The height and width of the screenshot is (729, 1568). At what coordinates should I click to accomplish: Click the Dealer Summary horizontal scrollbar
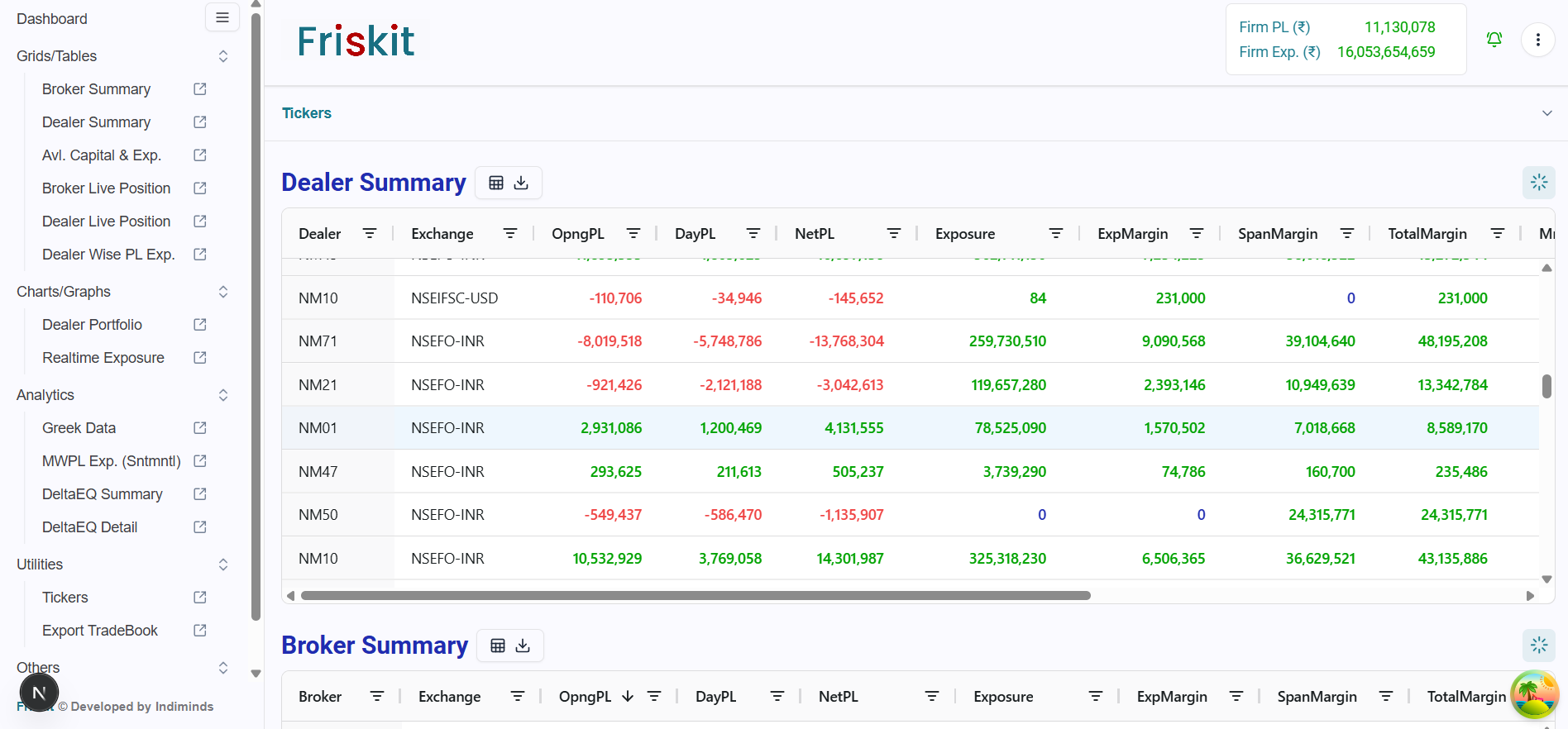click(695, 595)
